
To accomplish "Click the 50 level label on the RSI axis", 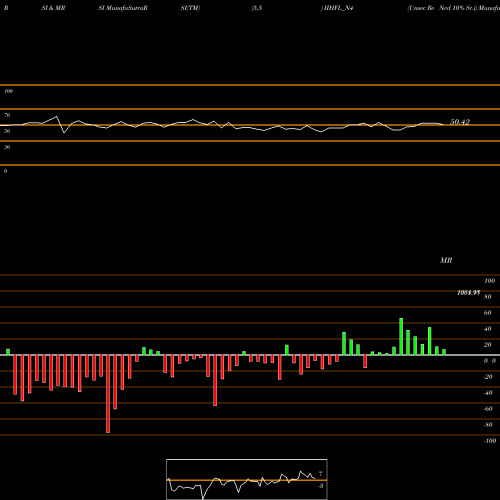I will click(x=7, y=131).
